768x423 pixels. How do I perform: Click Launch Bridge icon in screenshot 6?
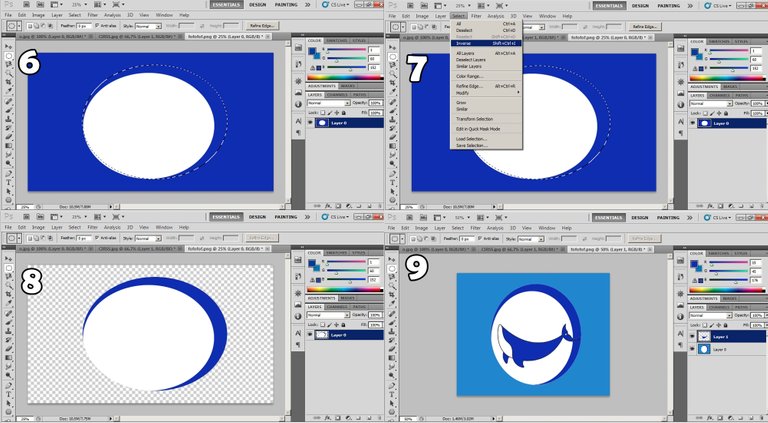pyautogui.click(x=26, y=4)
